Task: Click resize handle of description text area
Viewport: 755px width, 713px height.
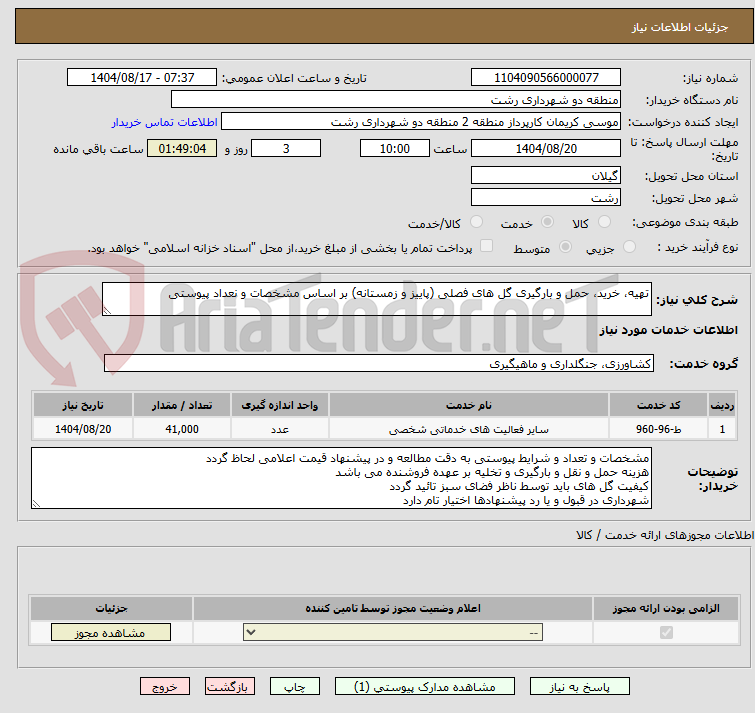Action: coord(107,311)
